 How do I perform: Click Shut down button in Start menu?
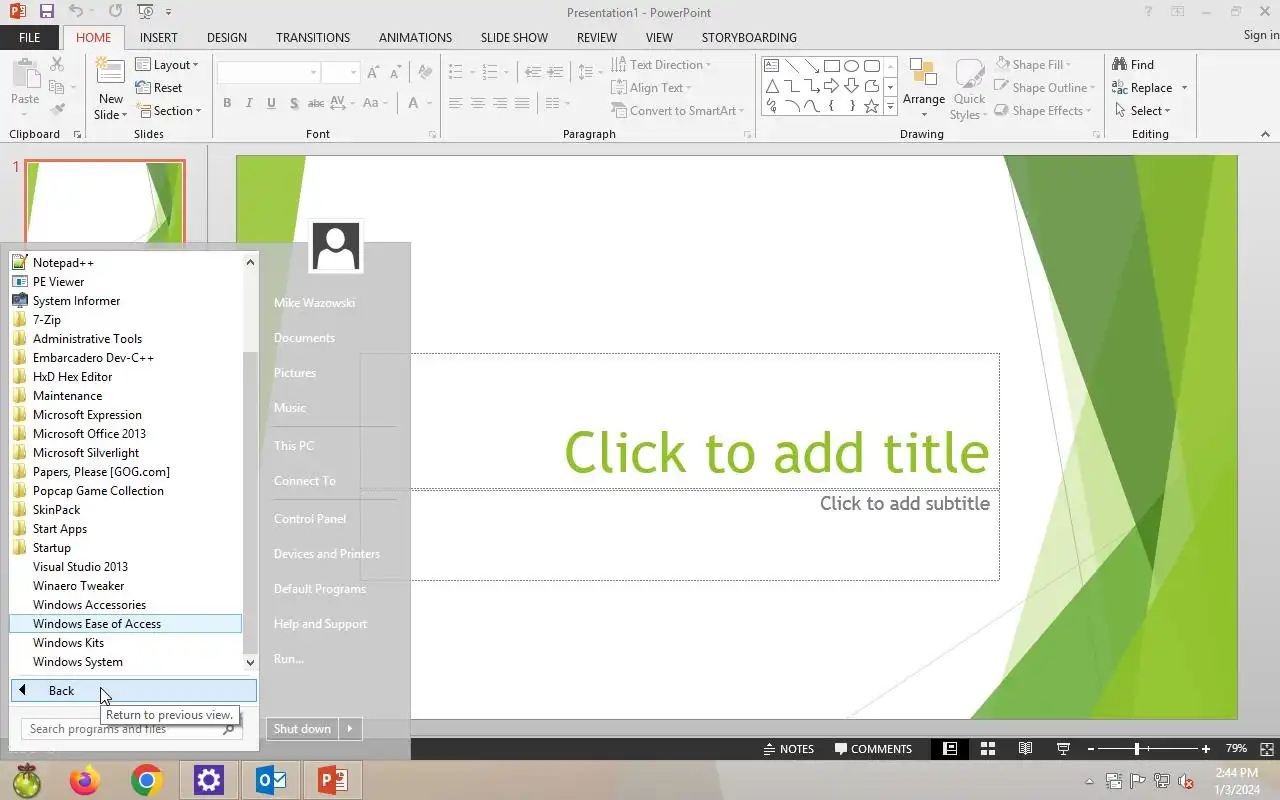click(302, 729)
